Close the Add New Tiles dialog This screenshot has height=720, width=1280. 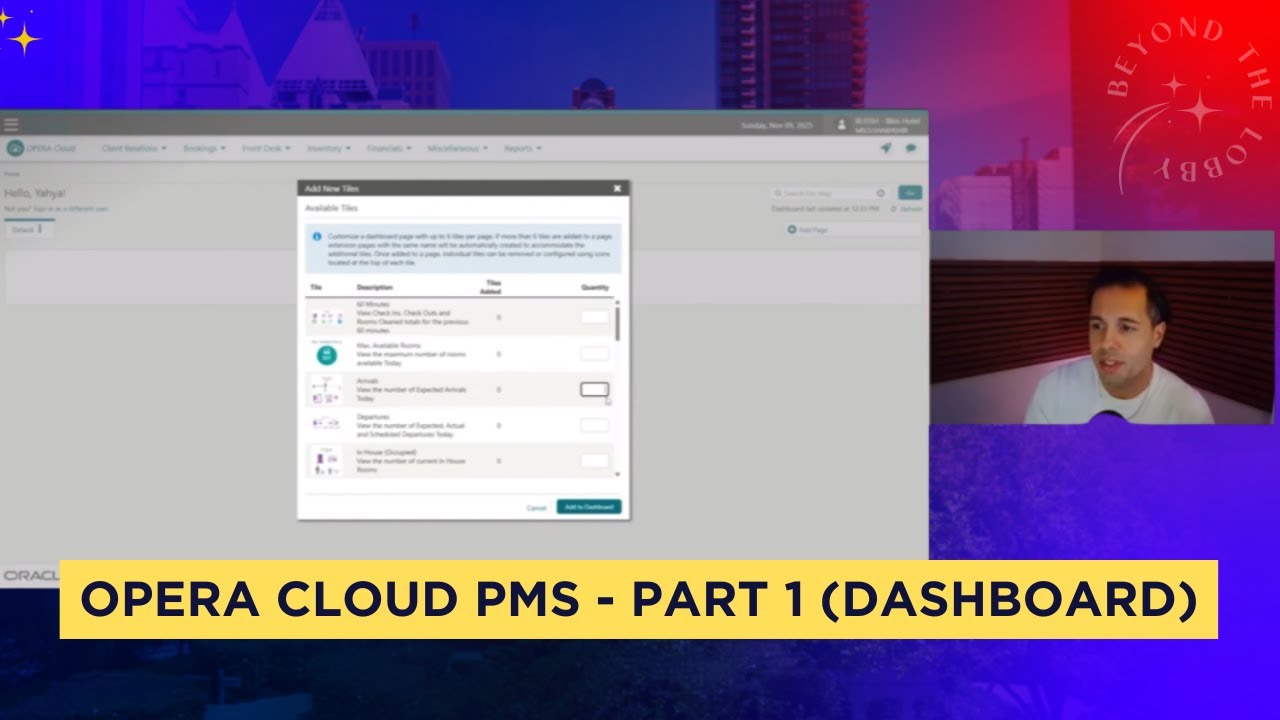(x=617, y=188)
